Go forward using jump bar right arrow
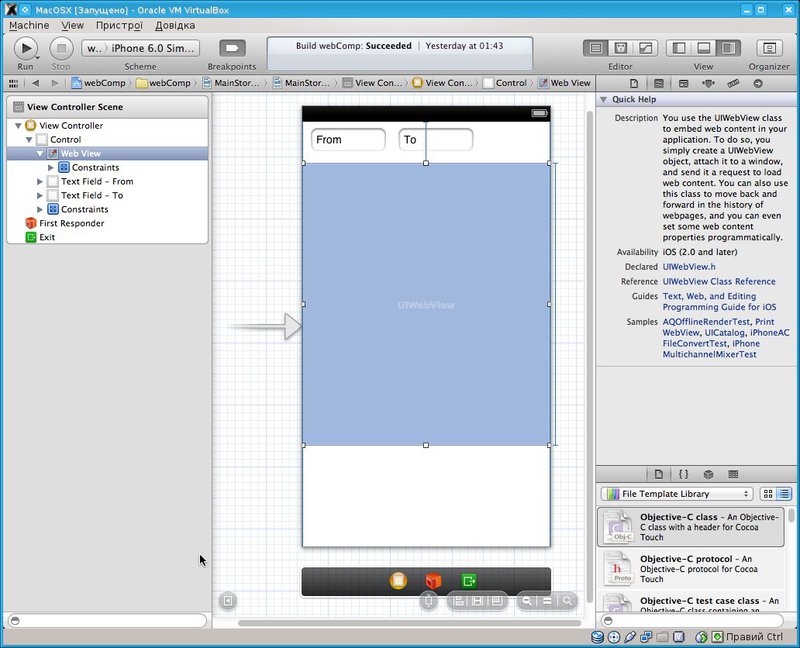Image resolution: width=800 pixels, height=648 pixels. point(55,83)
